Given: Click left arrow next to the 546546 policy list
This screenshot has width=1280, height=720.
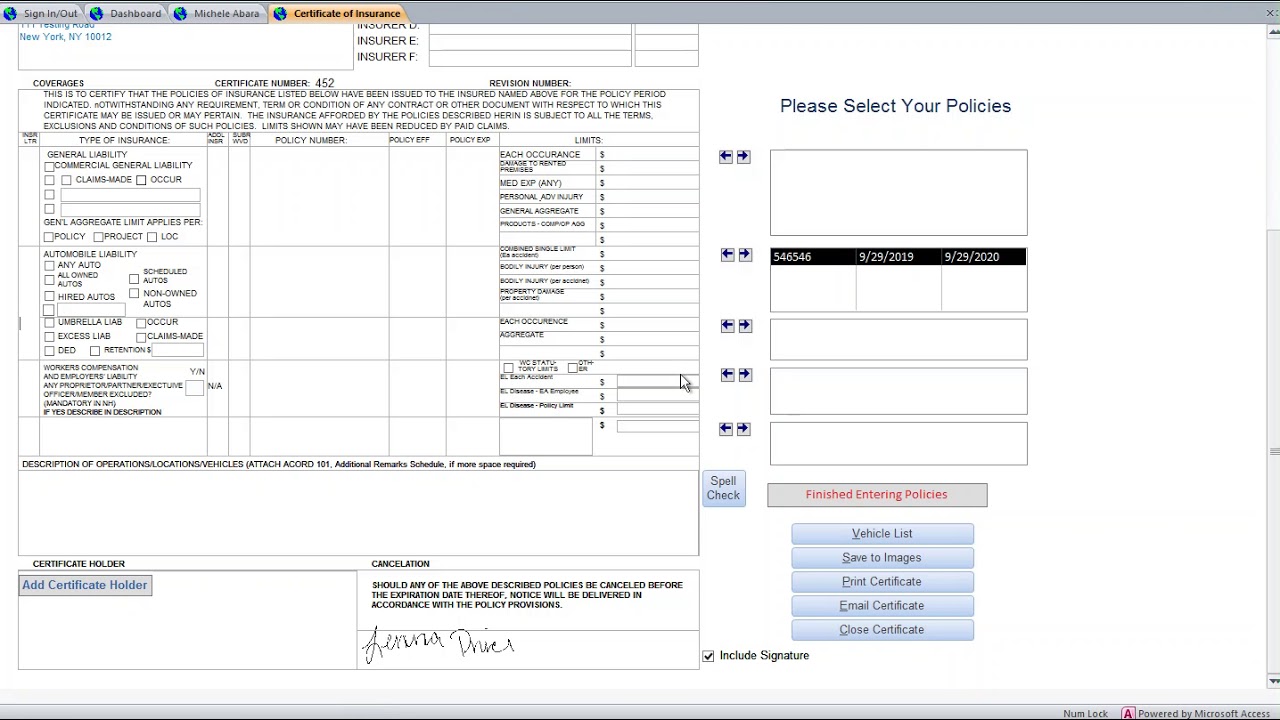Looking at the screenshot, I should (728, 255).
